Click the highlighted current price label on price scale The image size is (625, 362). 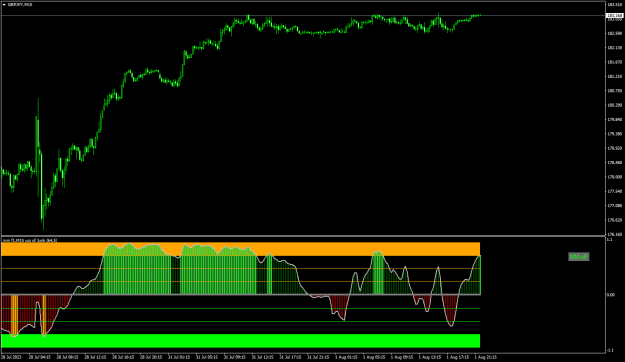pyautogui.click(x=614, y=16)
